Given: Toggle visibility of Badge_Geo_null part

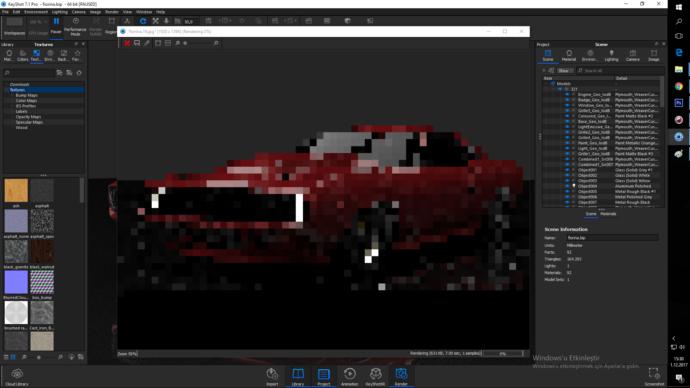Looking at the screenshot, I should click(567, 100).
